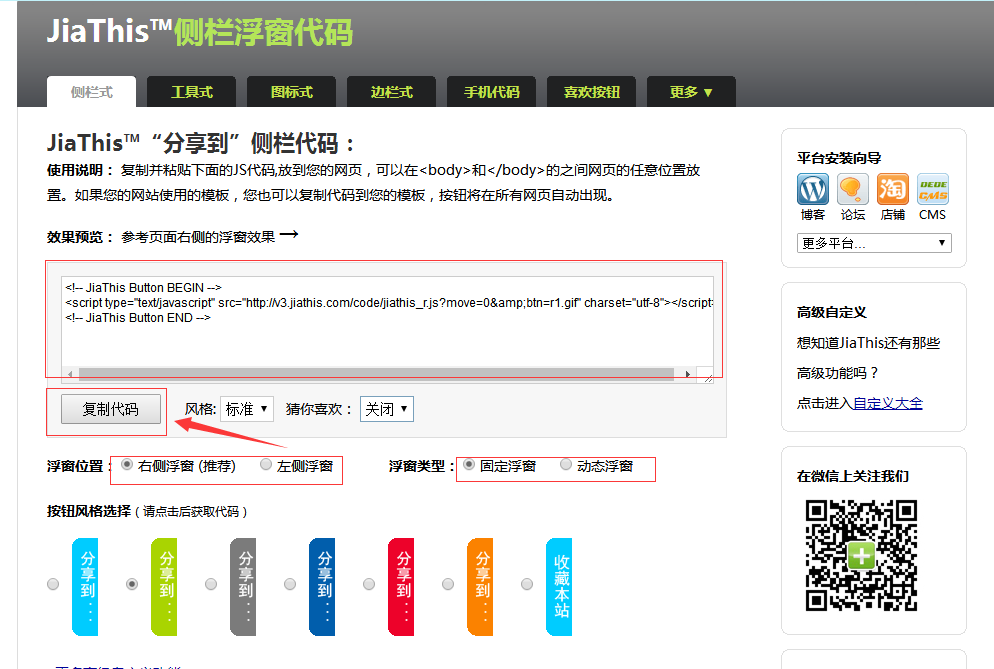Click the WeChat QR code image

click(x=861, y=555)
